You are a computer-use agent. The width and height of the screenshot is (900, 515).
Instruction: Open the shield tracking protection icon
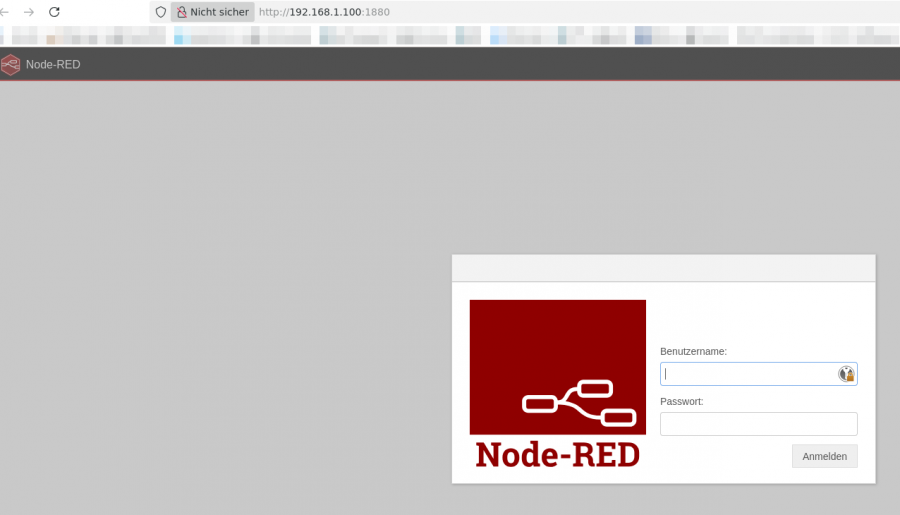coord(161,12)
